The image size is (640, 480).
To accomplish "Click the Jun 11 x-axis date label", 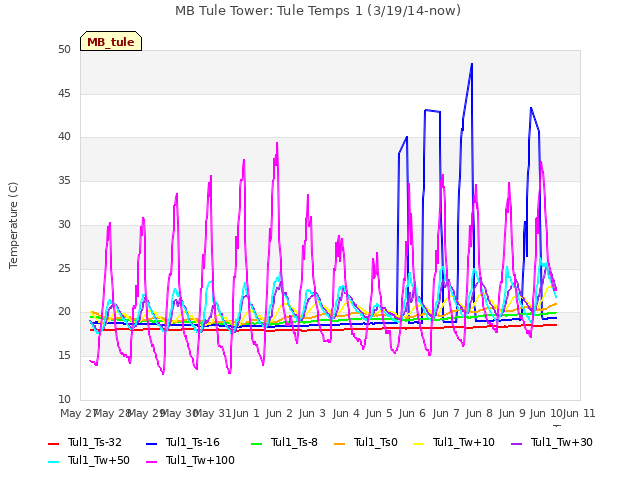I will pos(579,413).
